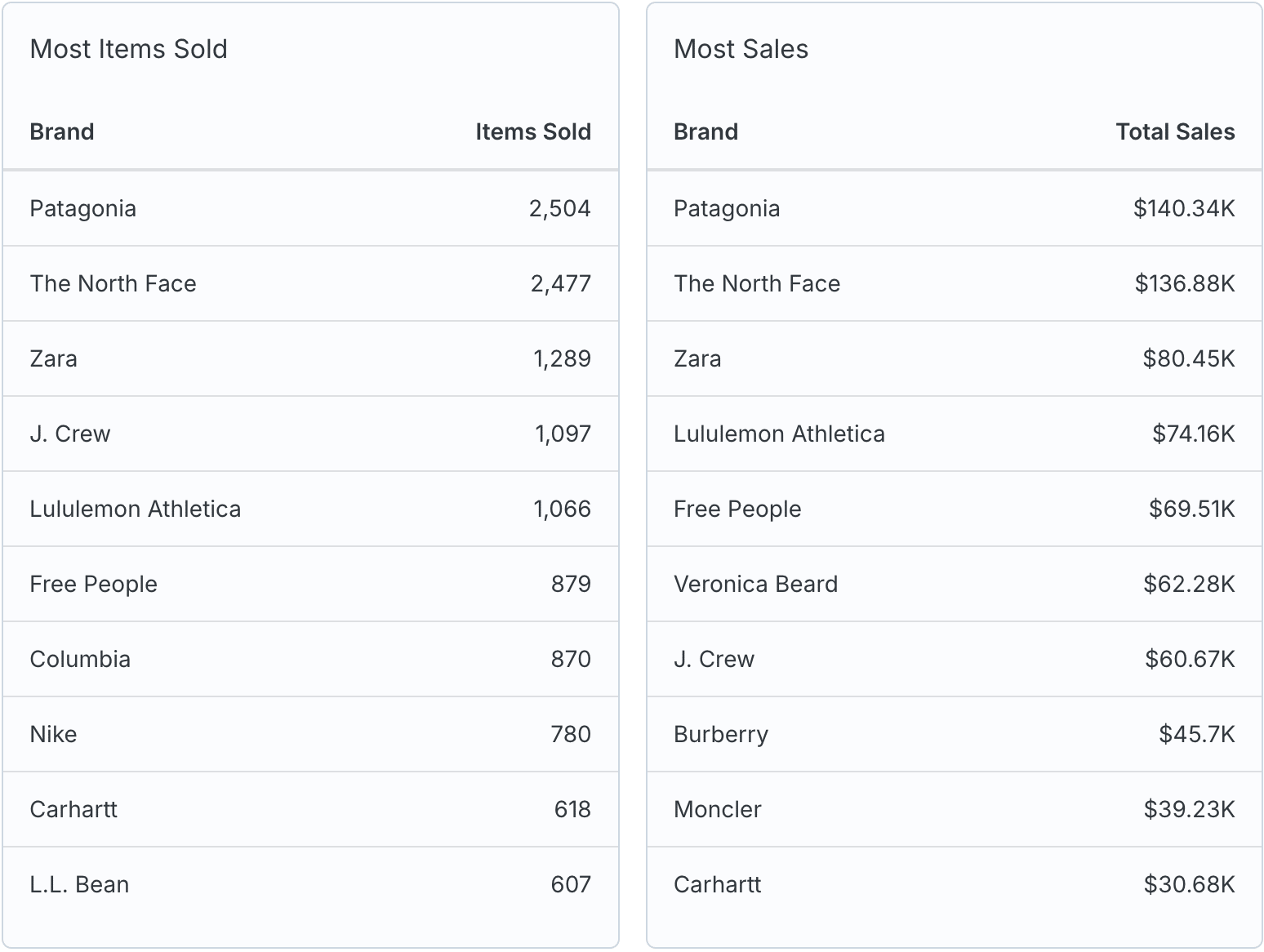Click the $140.34K Patagonia sales value

click(1184, 208)
